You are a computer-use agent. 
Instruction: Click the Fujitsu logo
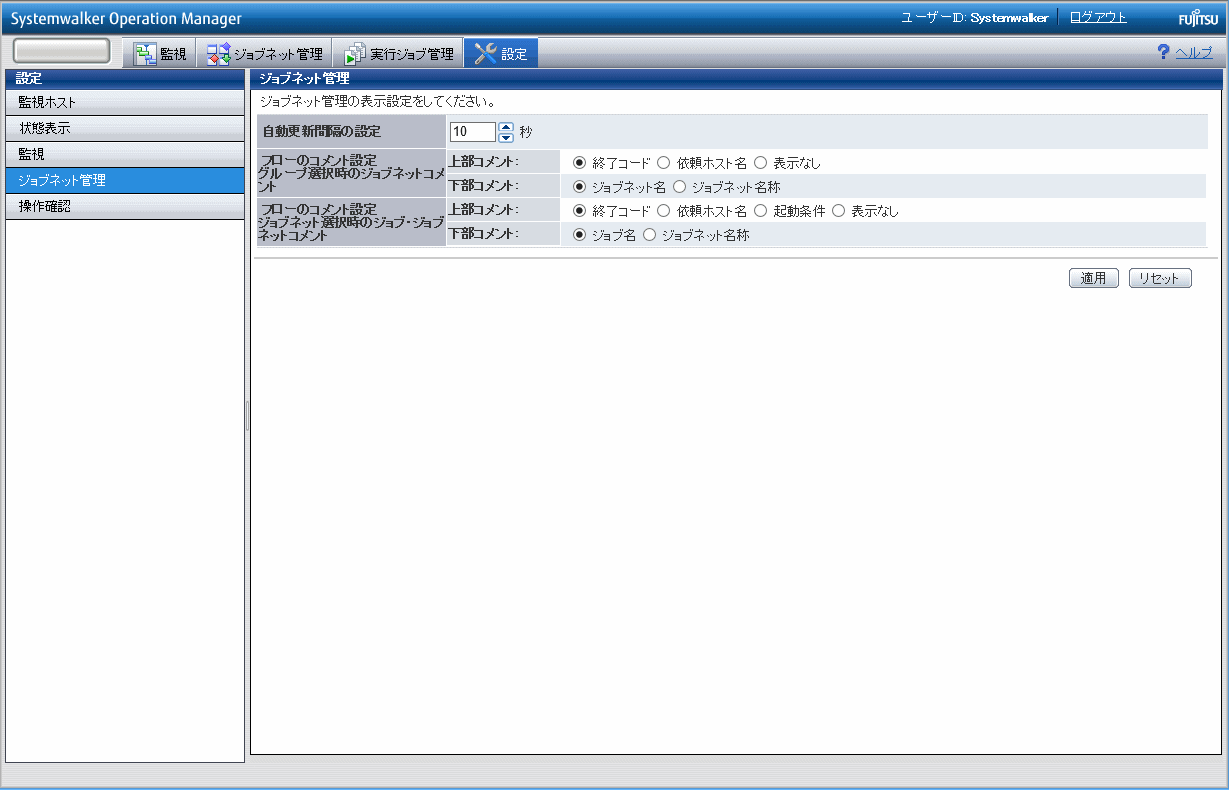tap(1198, 18)
